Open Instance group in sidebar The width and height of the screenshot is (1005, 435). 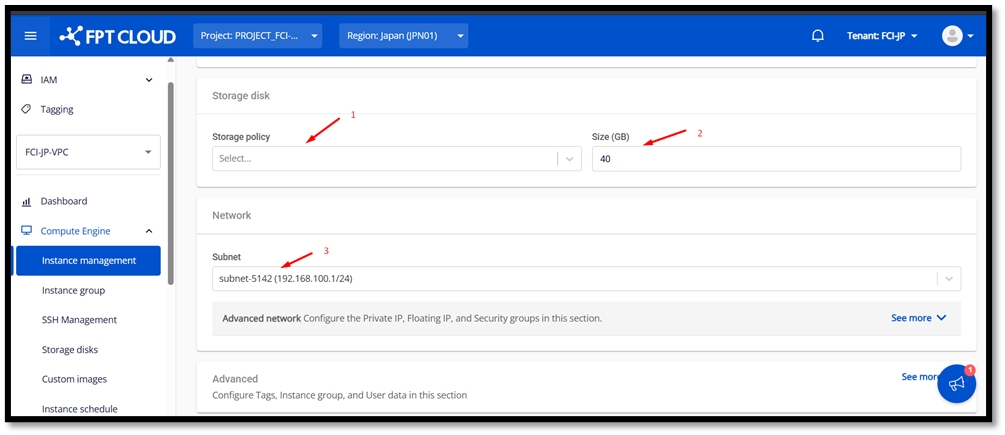73,290
